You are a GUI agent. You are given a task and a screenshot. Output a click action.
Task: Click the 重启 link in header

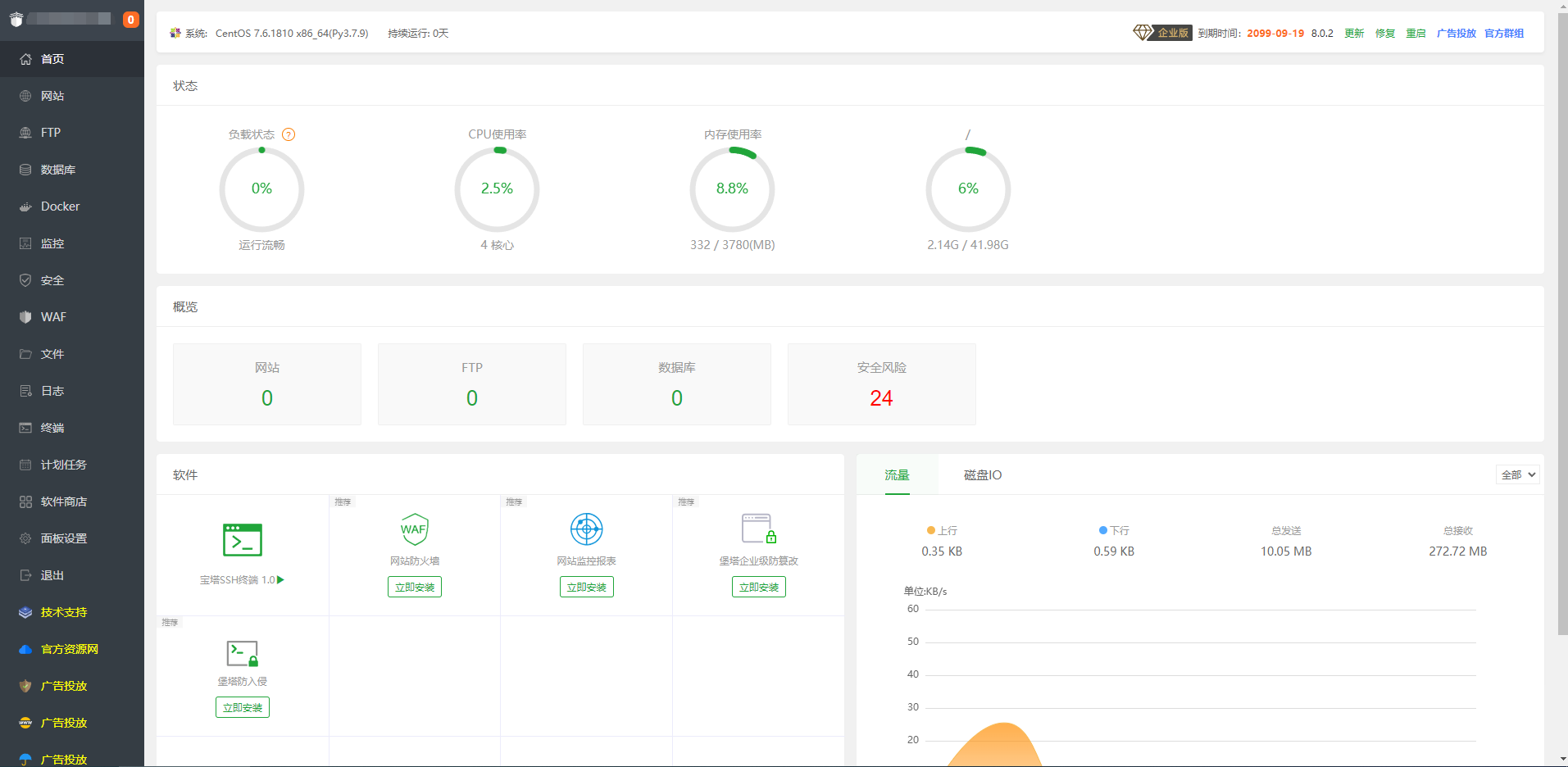click(1416, 34)
